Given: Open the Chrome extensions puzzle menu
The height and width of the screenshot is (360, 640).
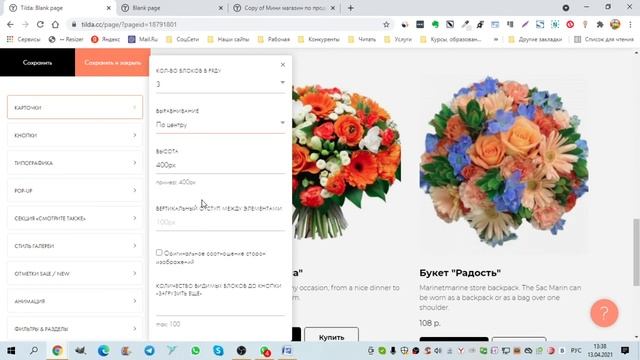Looking at the screenshot, I should click(600, 24).
